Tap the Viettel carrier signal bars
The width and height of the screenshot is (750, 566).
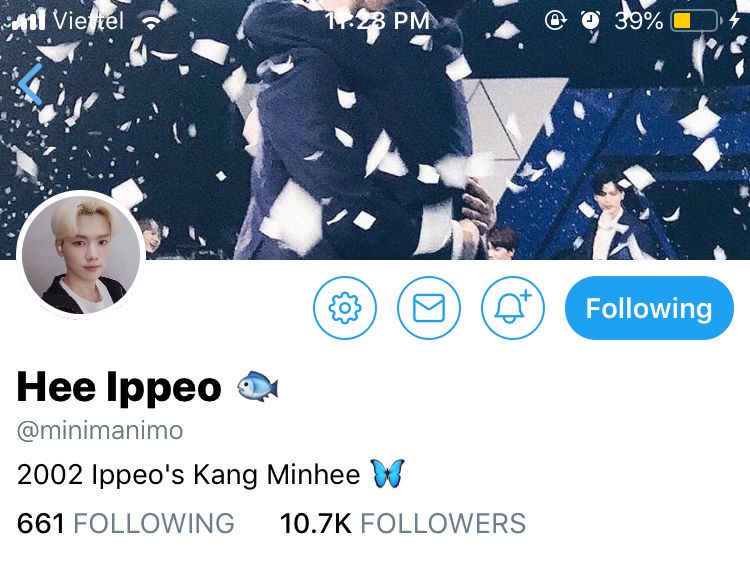coord(28,21)
